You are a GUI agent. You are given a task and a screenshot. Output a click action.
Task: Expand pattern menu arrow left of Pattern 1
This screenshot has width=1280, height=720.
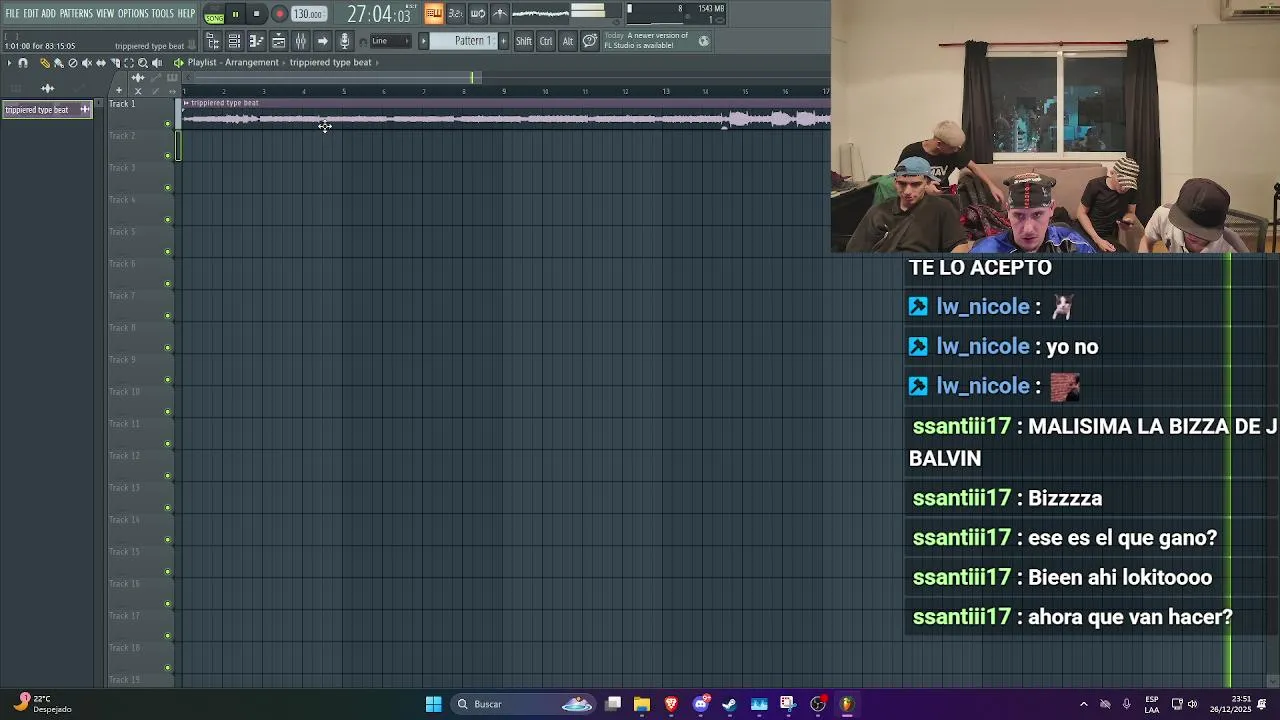click(423, 41)
